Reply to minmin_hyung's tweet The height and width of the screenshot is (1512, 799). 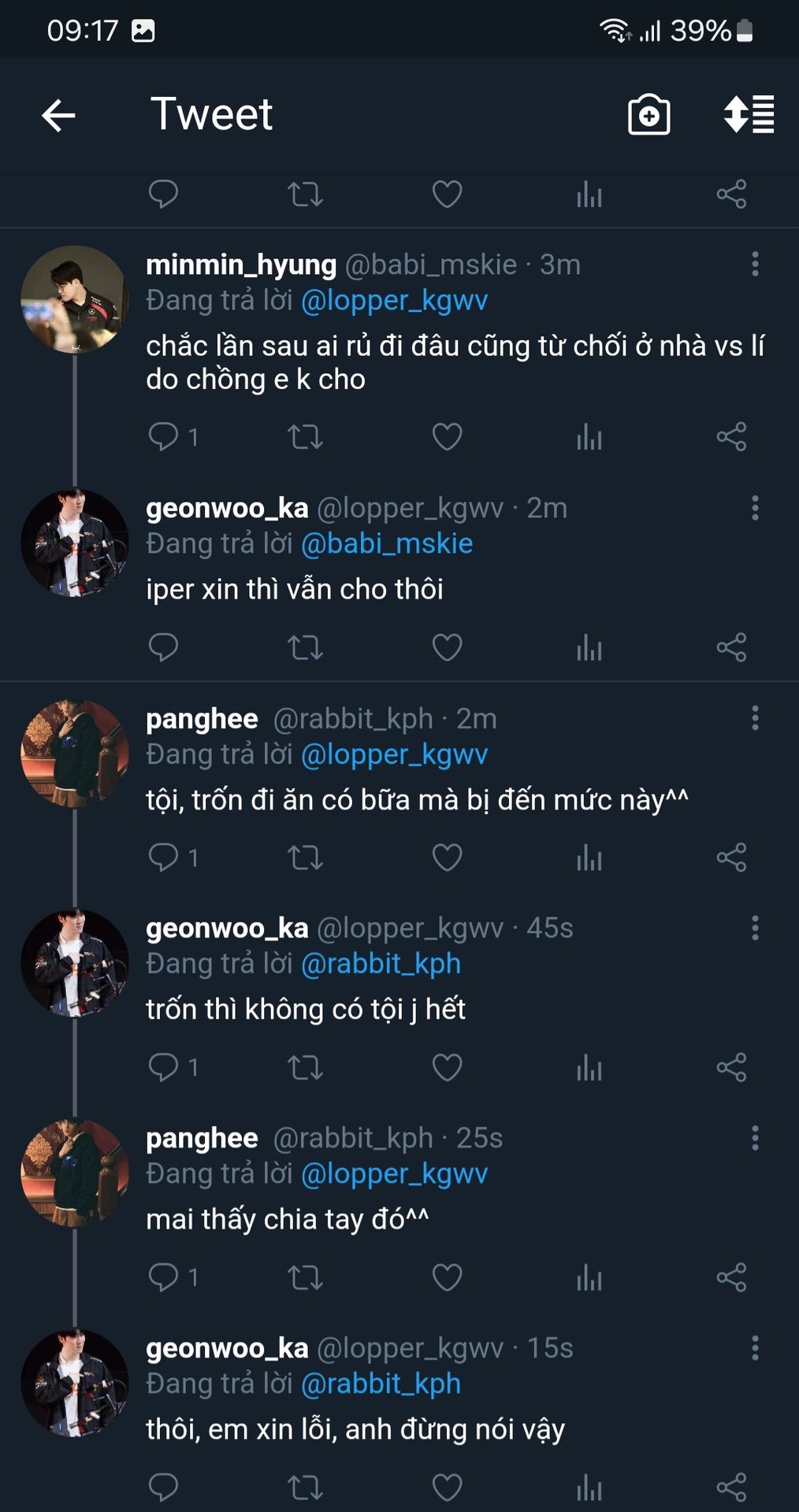click(x=164, y=436)
